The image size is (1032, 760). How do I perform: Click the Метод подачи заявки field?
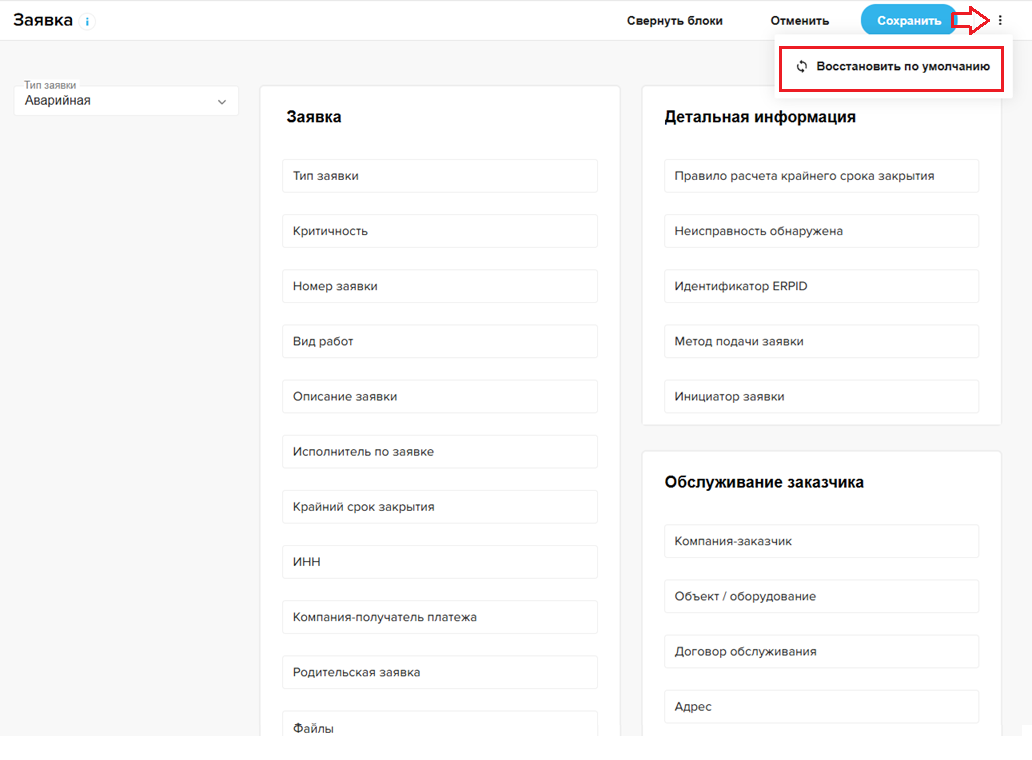coord(820,341)
